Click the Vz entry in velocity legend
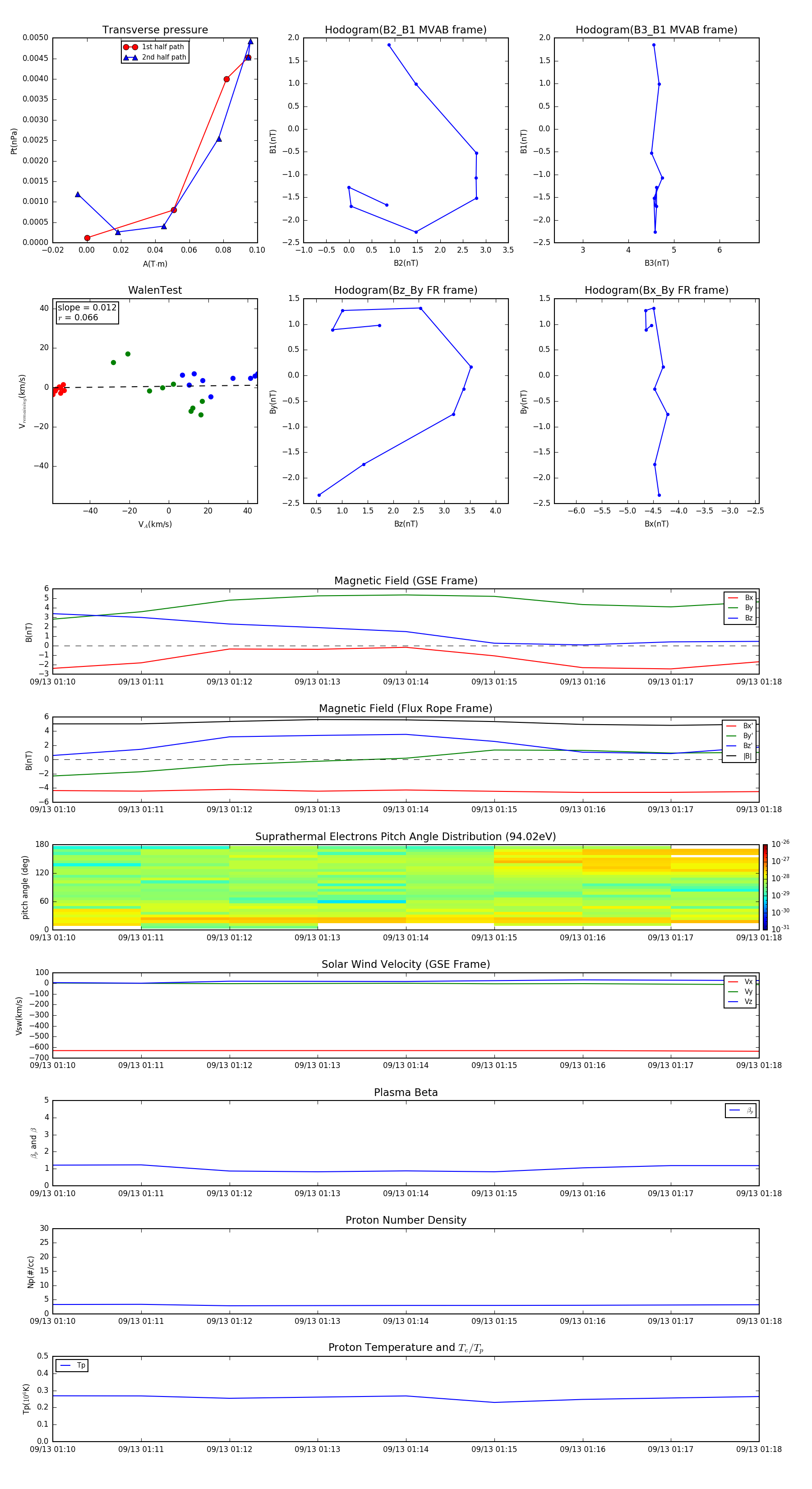Viewport: 812px width, 1489px height. point(740,1002)
